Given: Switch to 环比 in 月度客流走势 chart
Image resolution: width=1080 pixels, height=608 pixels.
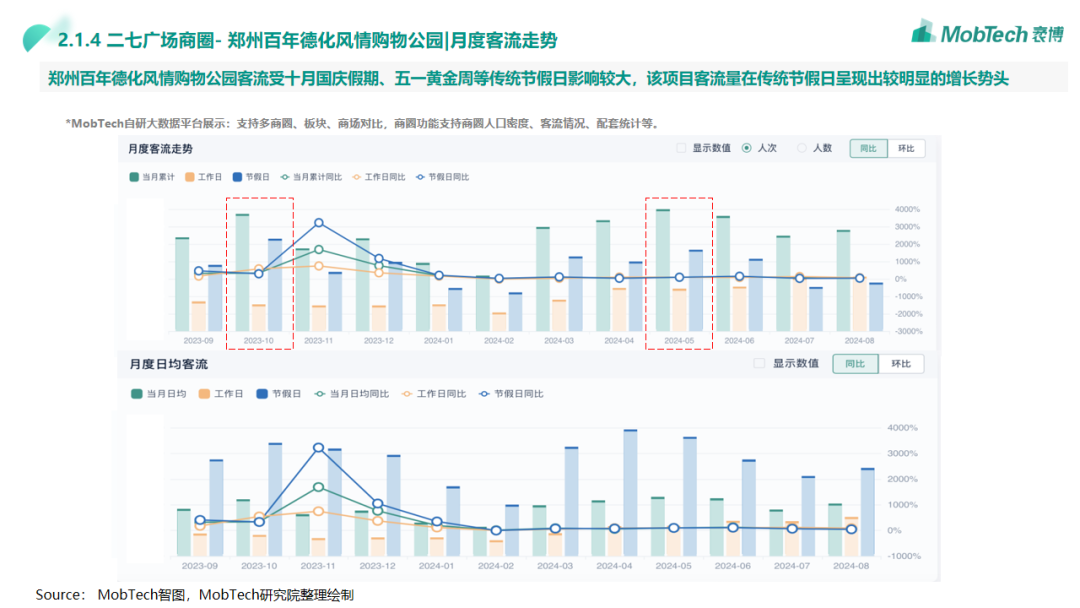Looking at the screenshot, I should (x=905, y=148).
